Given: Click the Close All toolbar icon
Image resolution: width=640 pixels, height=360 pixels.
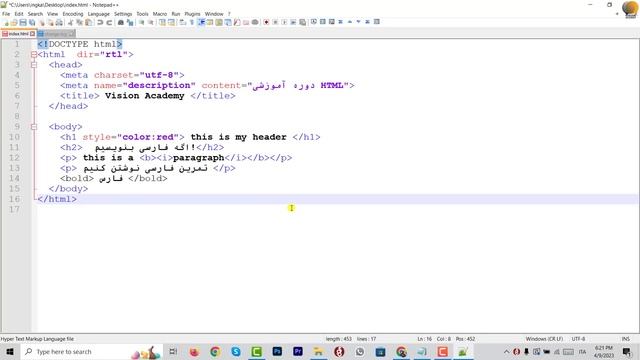Looking at the screenshot, I should click(x=51, y=22).
